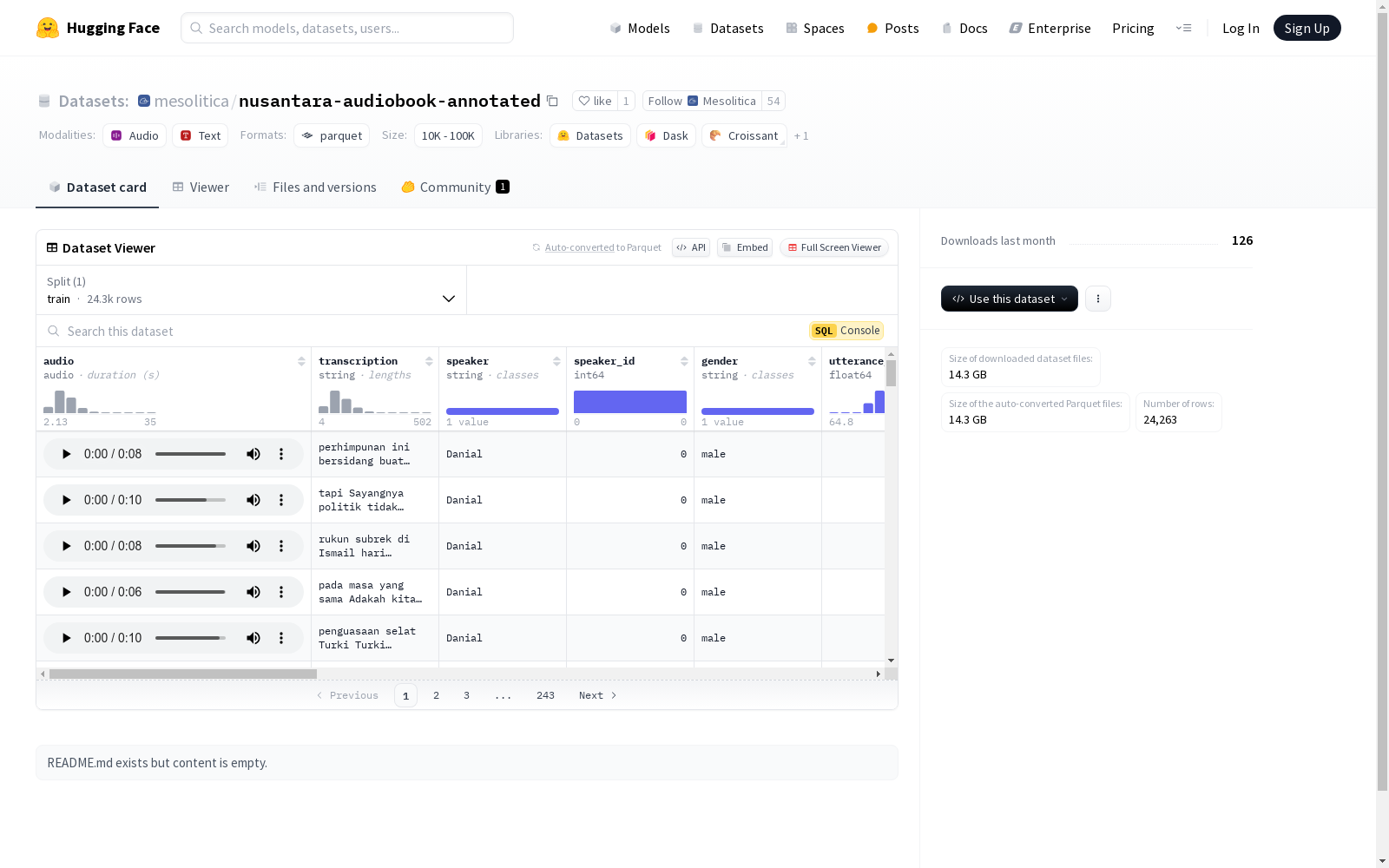Screen dimensions: 1389x868
Task: Open Docs in the top navigation
Action: [964, 28]
